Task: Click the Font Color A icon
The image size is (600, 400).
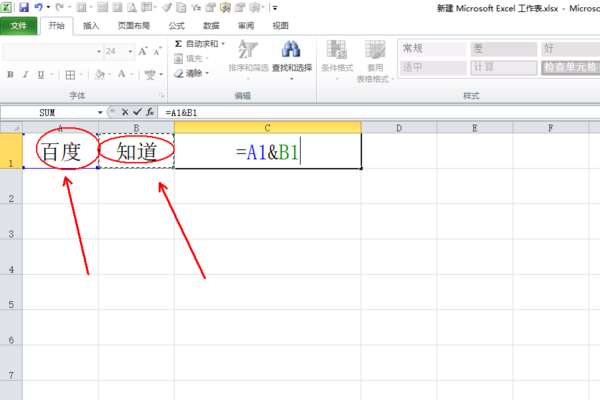Action: pyautogui.click(x=121, y=74)
